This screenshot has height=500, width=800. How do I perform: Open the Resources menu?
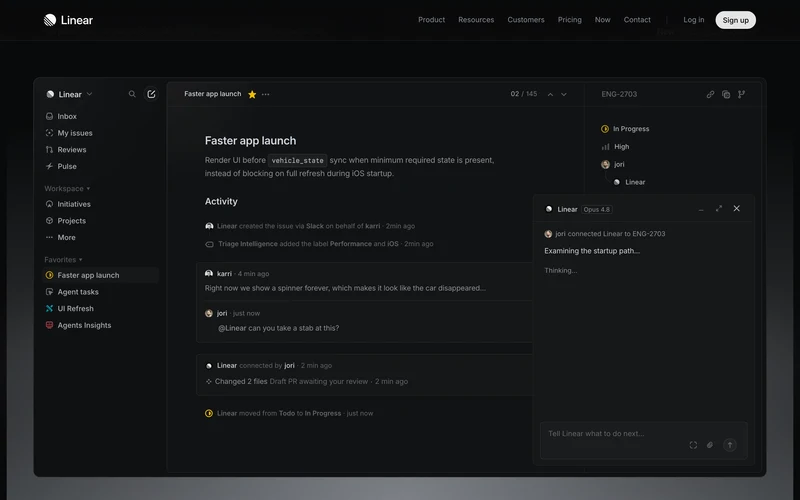tap(476, 20)
